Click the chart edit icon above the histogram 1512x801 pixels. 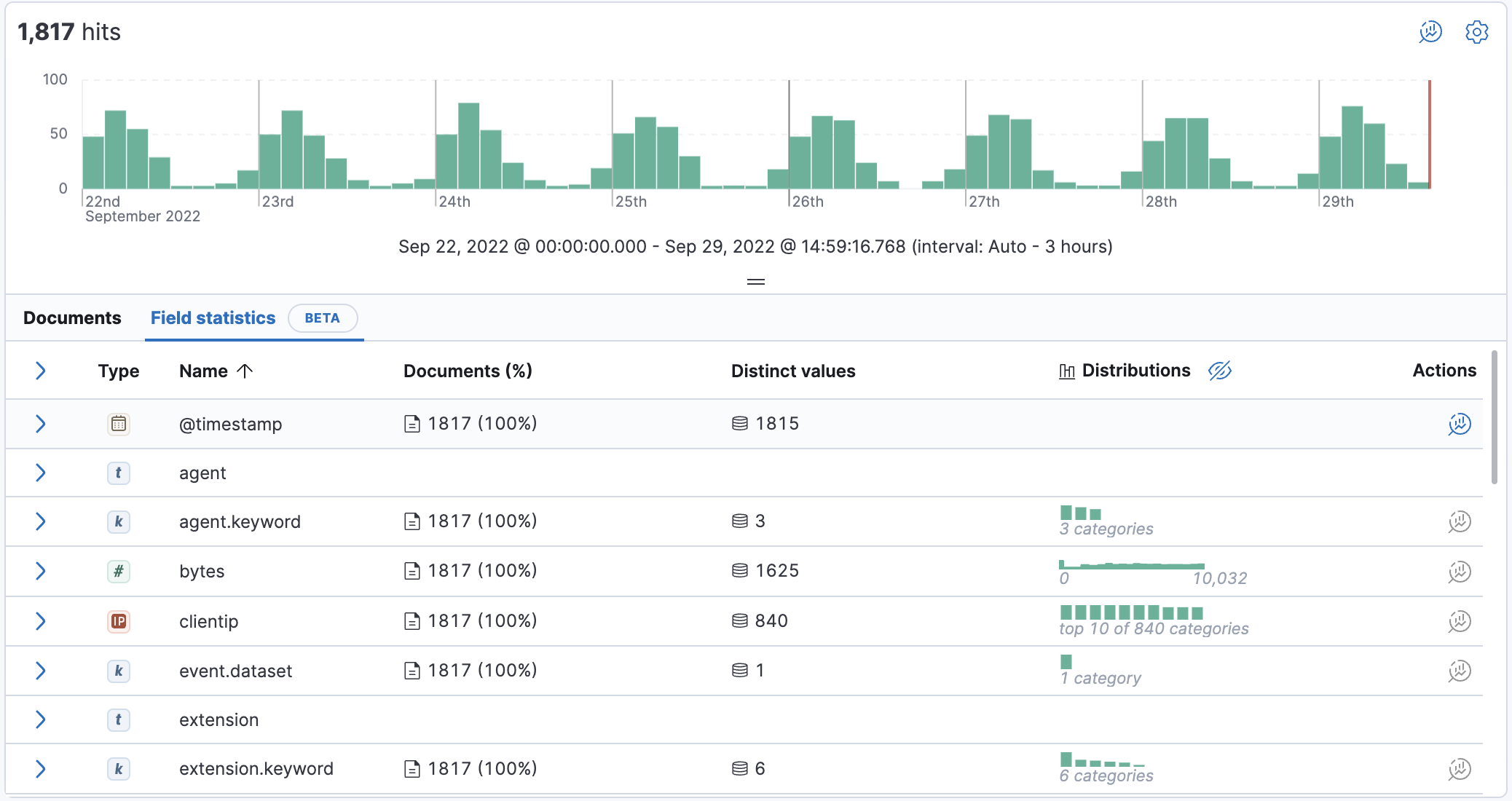pos(1430,32)
